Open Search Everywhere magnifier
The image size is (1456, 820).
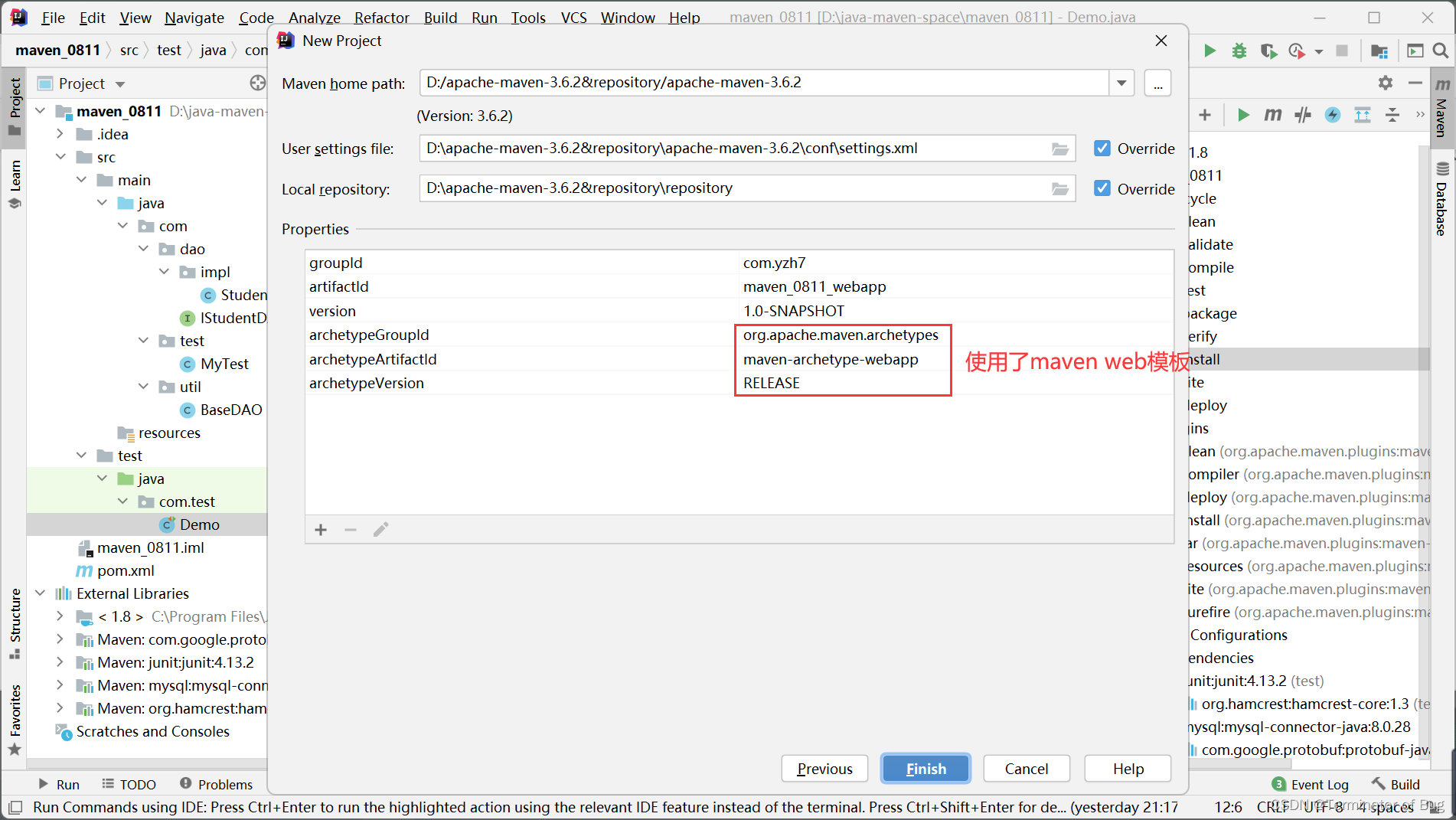pos(1440,51)
